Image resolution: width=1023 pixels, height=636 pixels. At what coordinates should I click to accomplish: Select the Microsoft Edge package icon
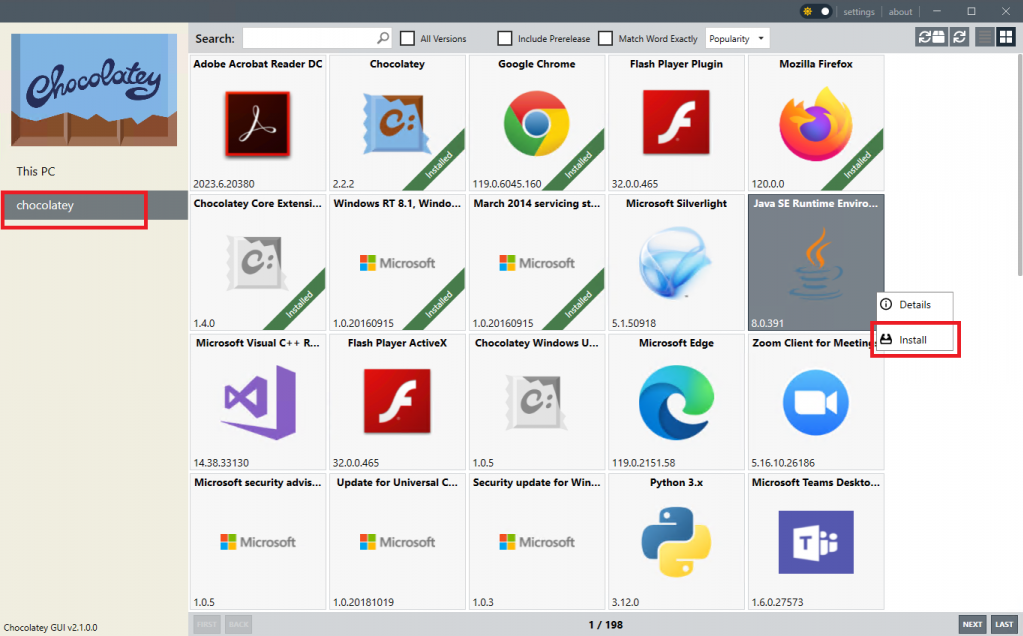pos(676,402)
